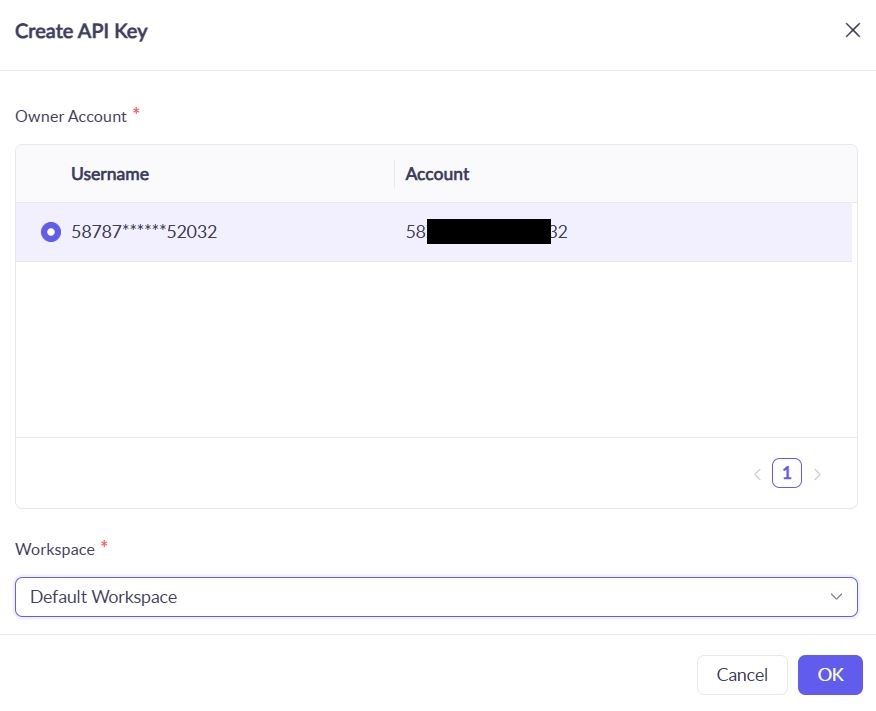Click the Owner Account label
876x711 pixels.
71,116
